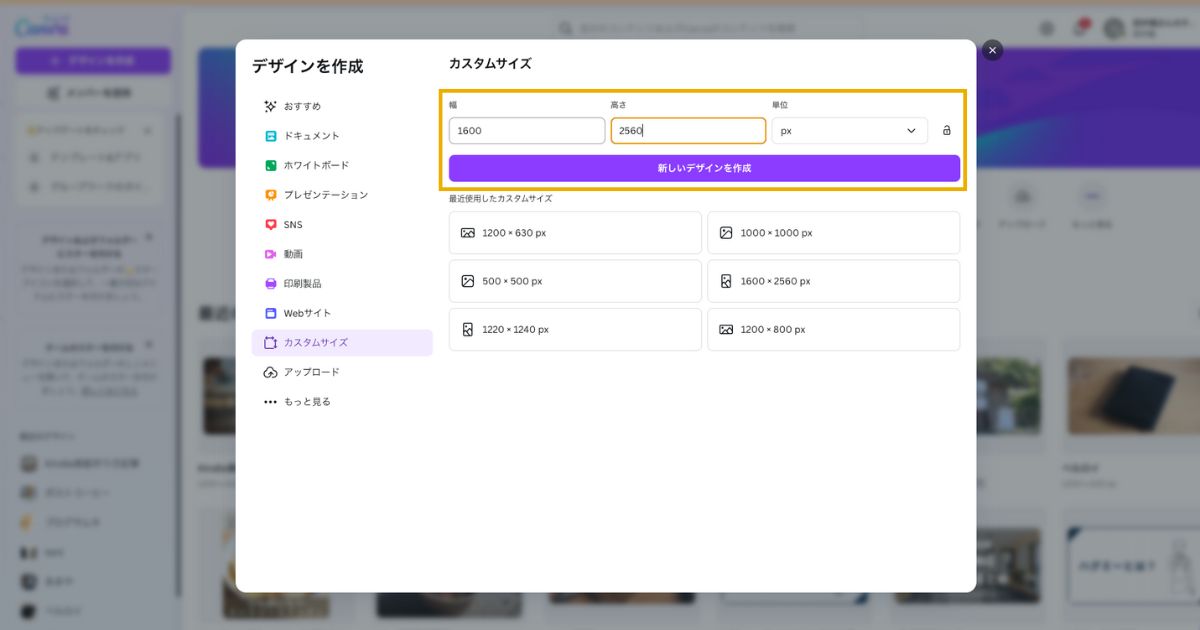
Task: Select the カスタムサイズ sidebar entry
Action: (x=313, y=342)
